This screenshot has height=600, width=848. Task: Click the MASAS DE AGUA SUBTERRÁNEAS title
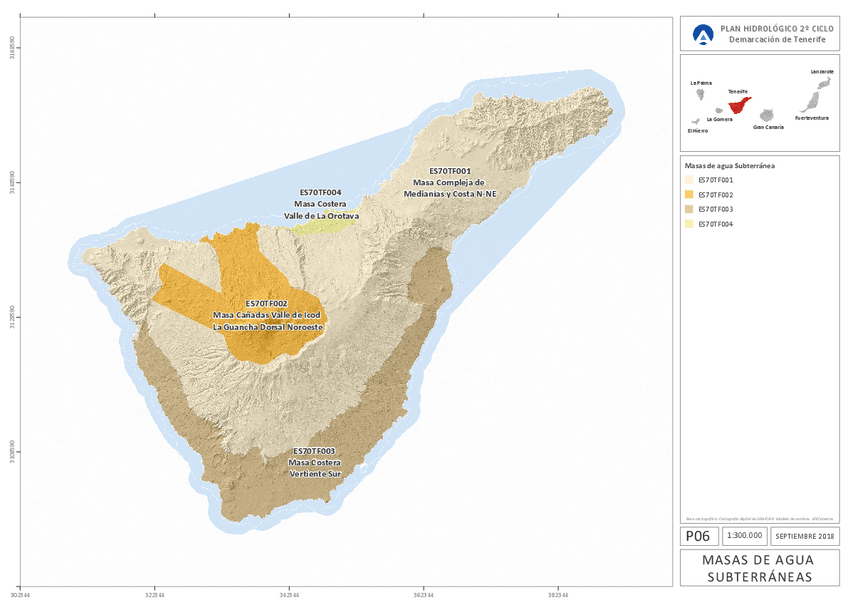(x=758, y=567)
